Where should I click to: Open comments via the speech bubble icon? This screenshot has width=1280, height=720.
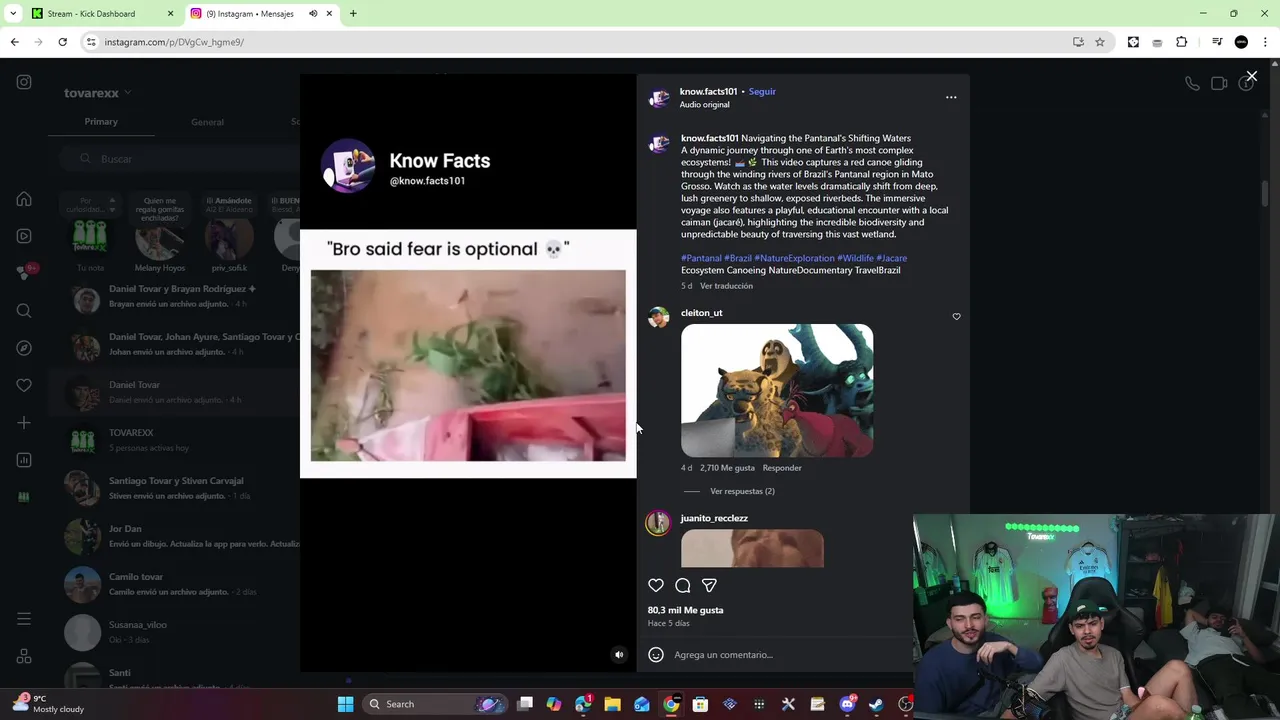point(683,585)
